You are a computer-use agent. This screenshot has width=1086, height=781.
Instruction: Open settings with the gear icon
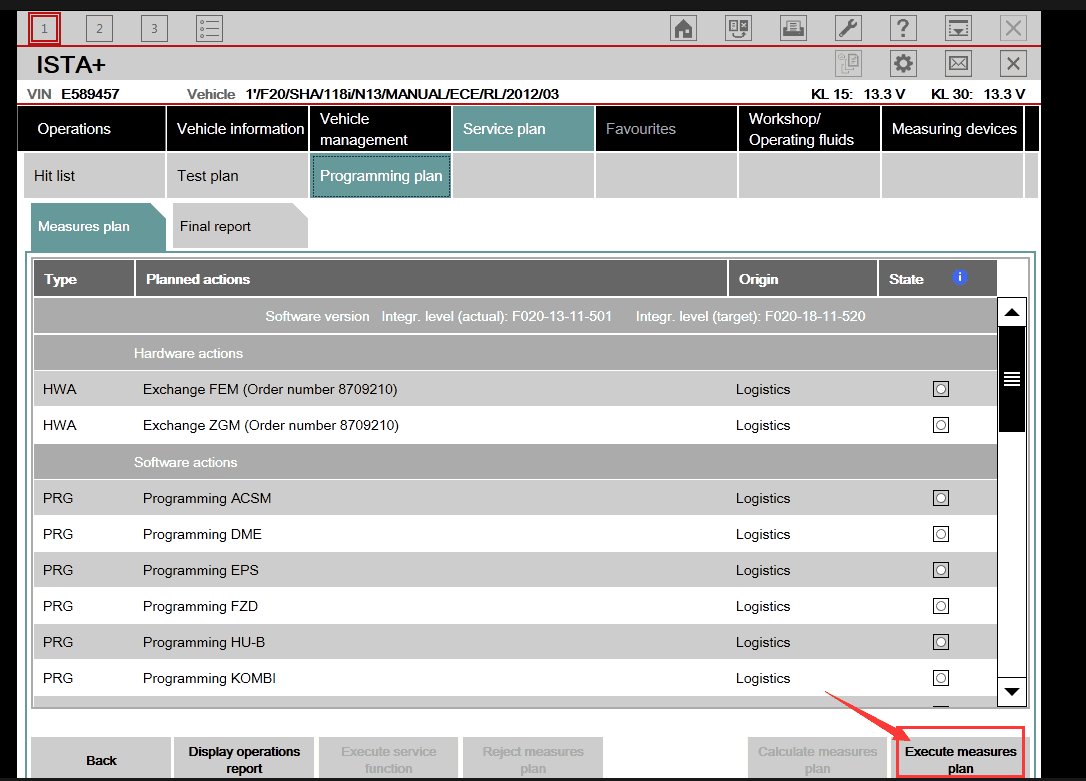click(x=903, y=64)
